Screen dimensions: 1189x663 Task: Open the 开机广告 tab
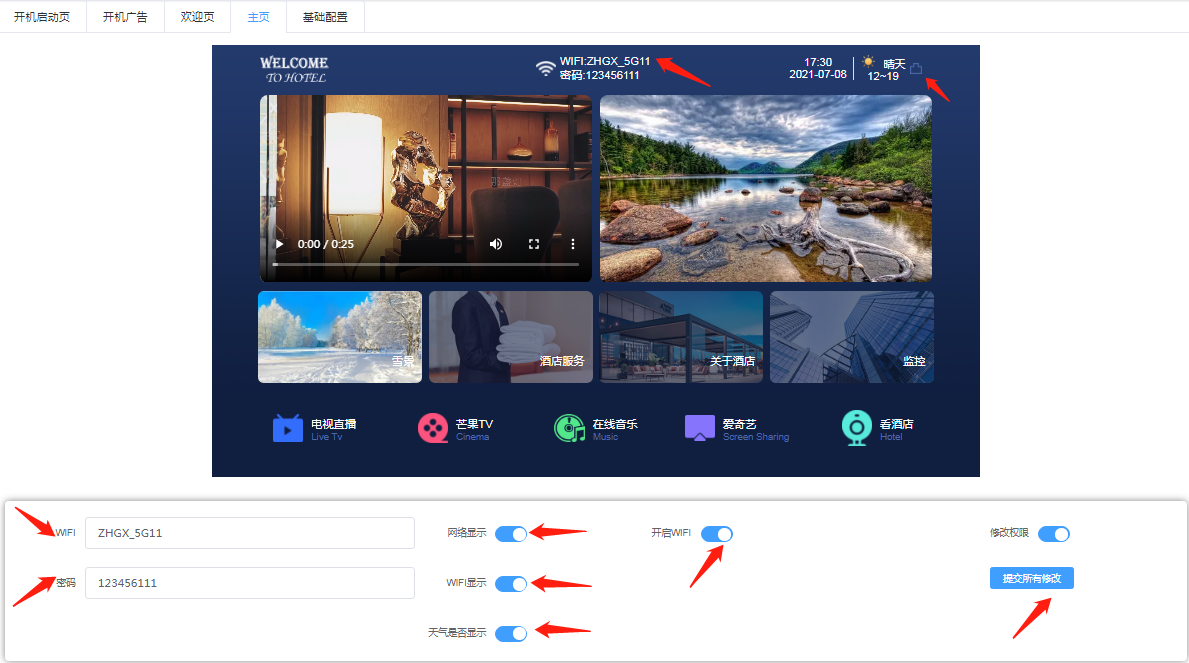(125, 17)
